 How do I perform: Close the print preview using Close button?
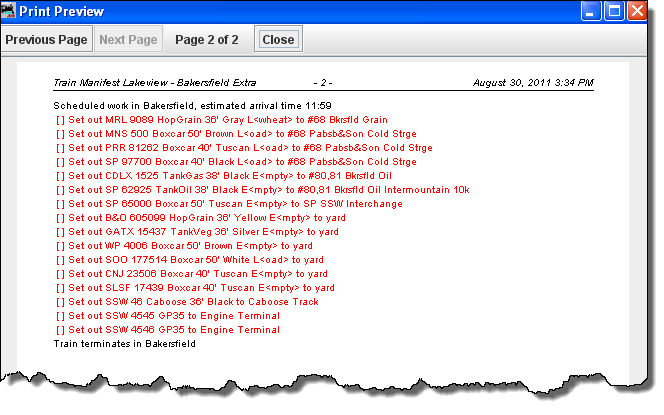point(278,40)
